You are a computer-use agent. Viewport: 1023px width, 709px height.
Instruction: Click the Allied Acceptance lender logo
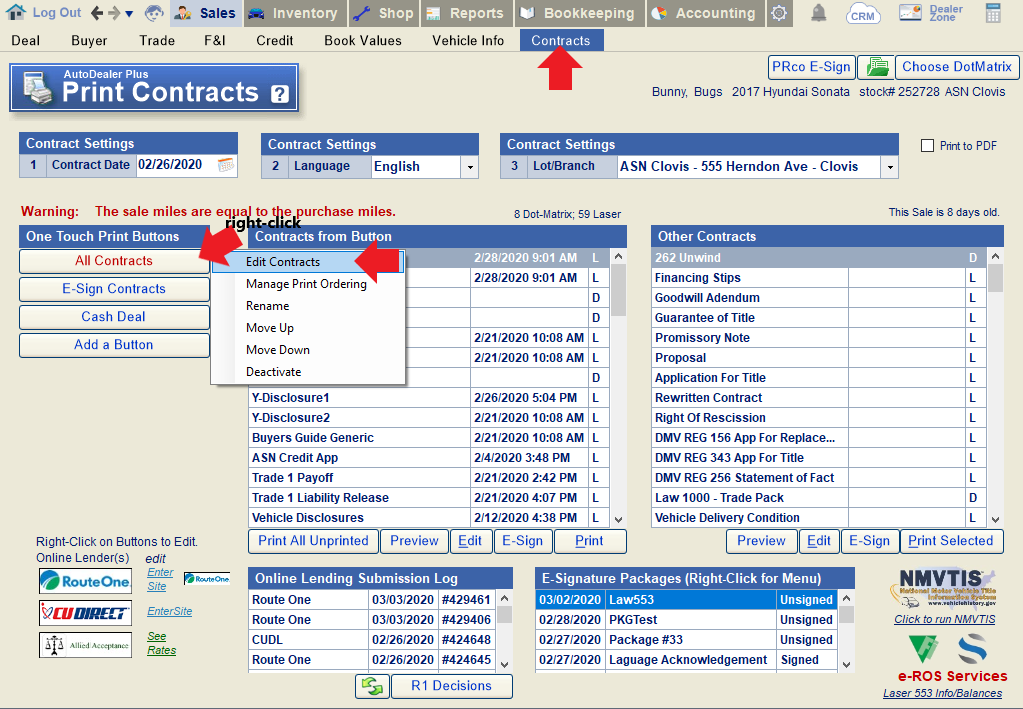coord(85,645)
